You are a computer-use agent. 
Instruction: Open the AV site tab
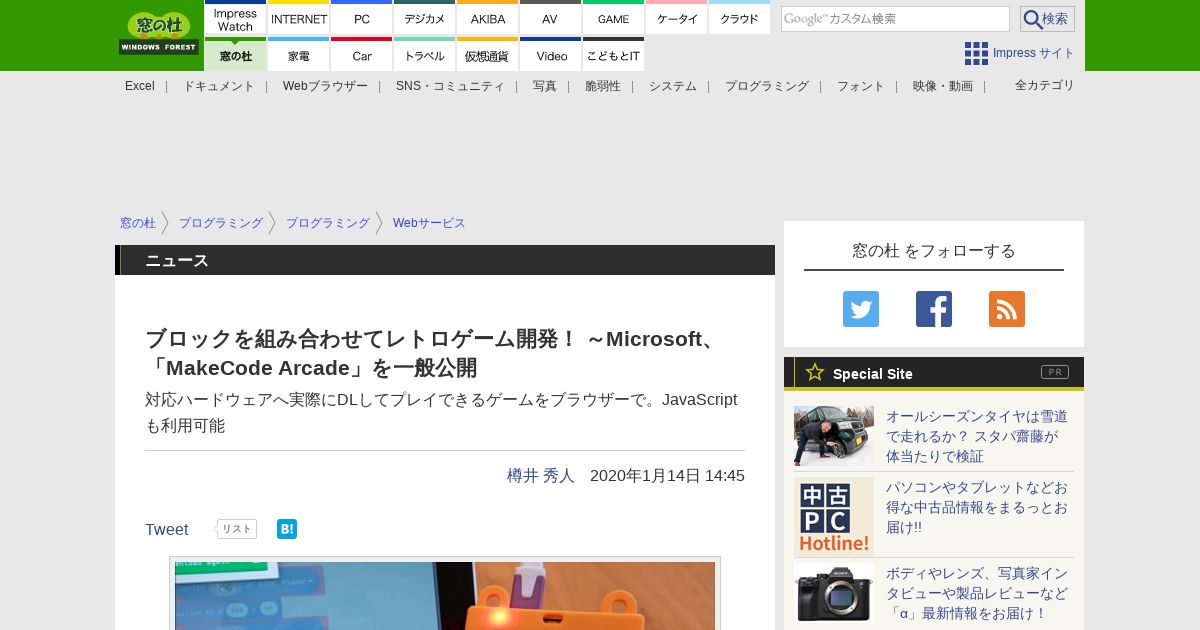(550, 19)
